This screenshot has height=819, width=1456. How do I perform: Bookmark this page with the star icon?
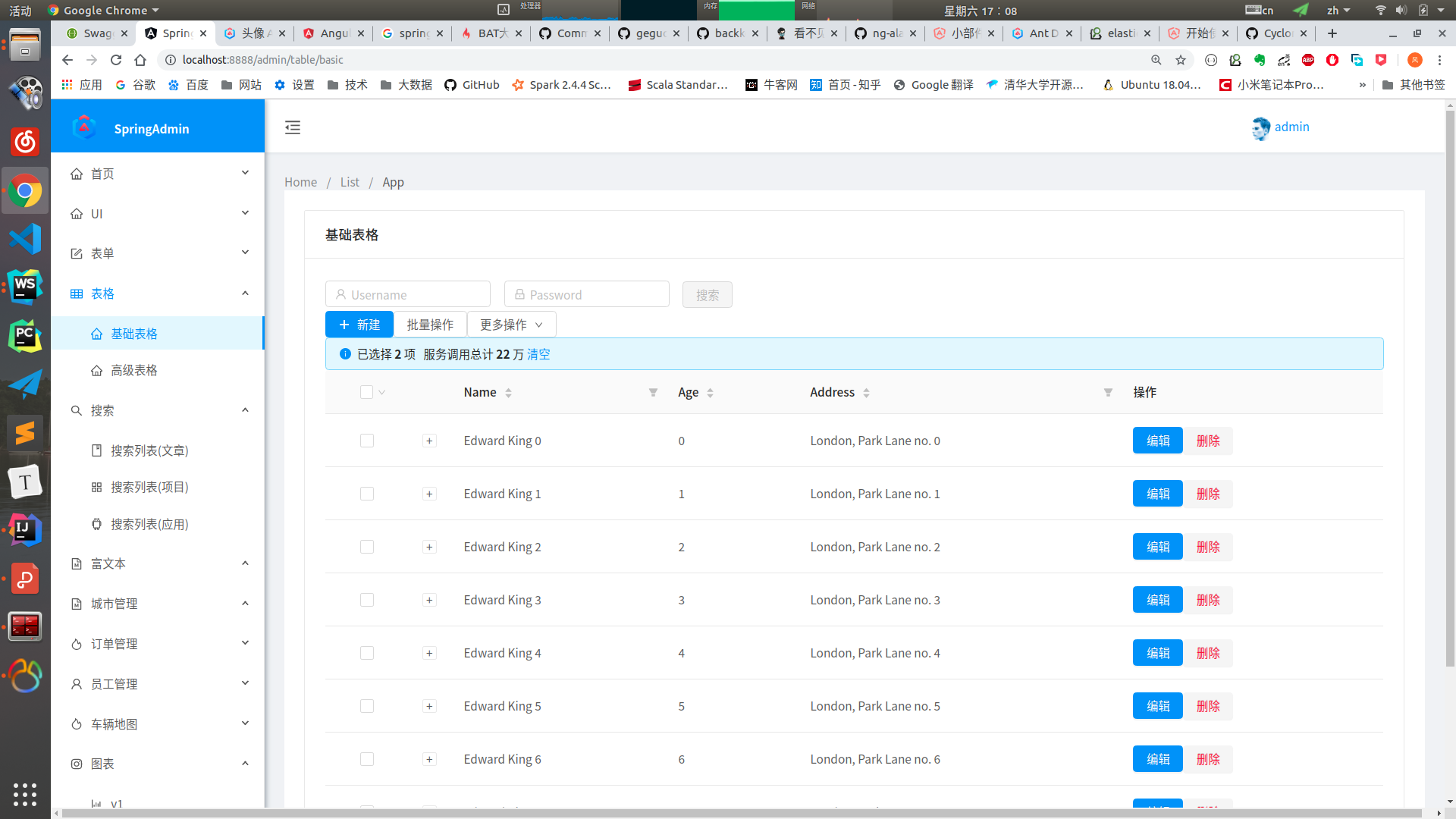(1181, 60)
